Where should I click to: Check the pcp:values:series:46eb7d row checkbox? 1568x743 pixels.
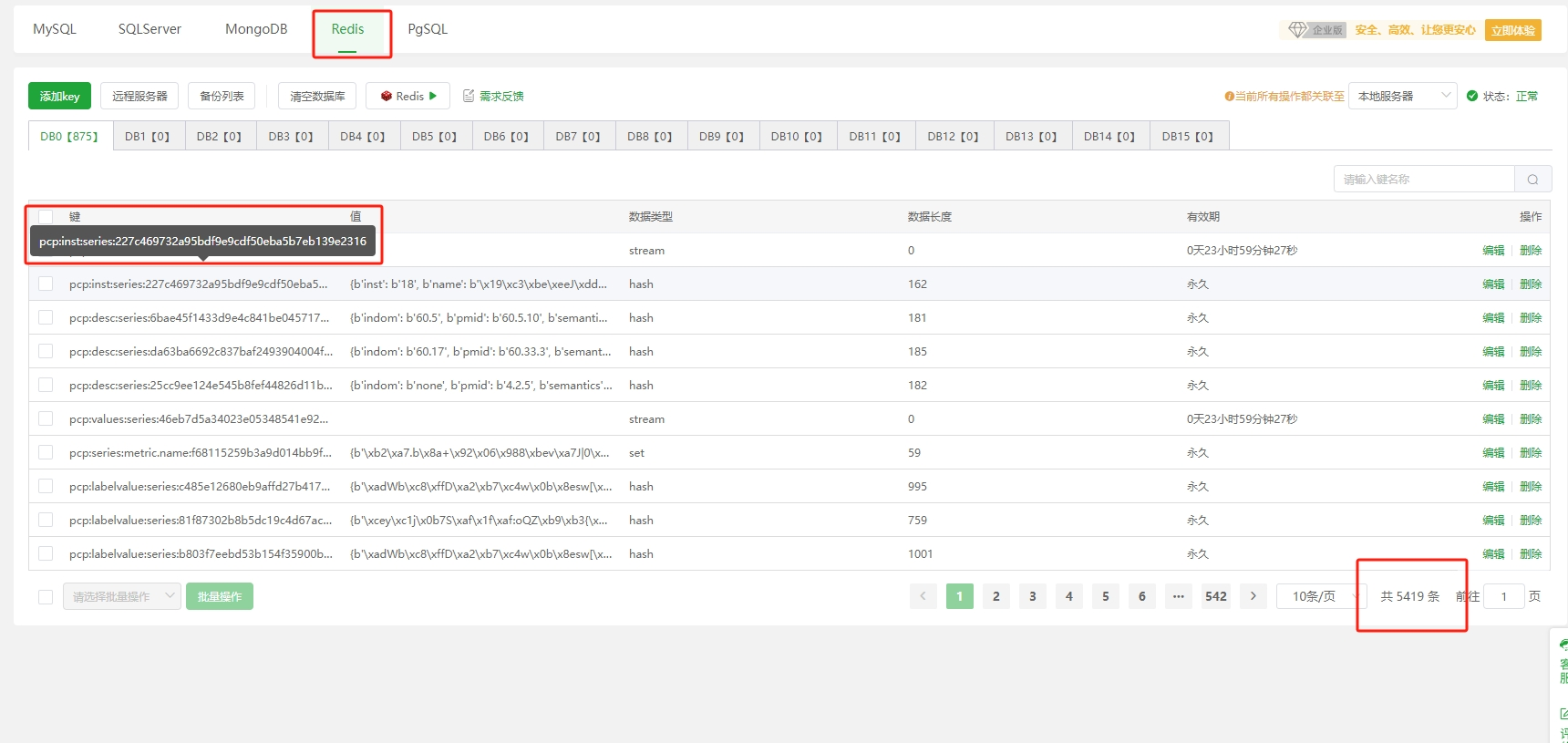coord(46,418)
